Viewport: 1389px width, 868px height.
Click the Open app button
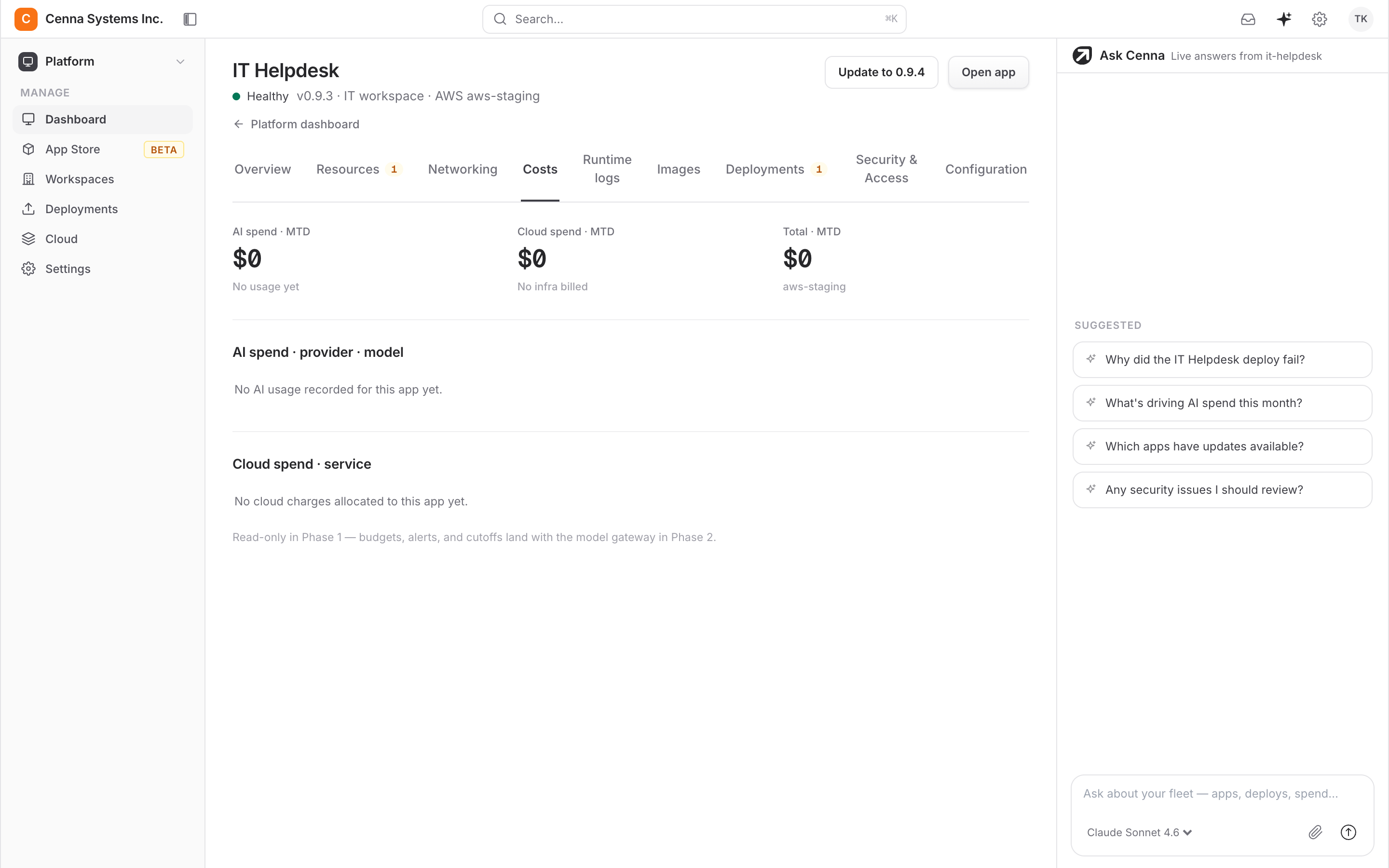pos(988,72)
